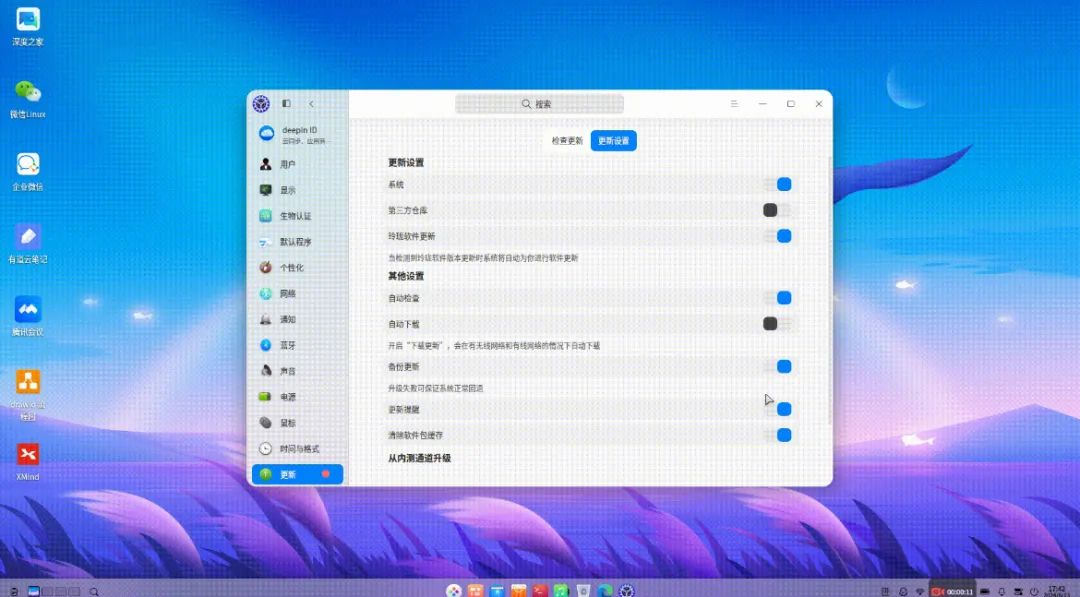Open the deepin ID account section

(x=298, y=134)
